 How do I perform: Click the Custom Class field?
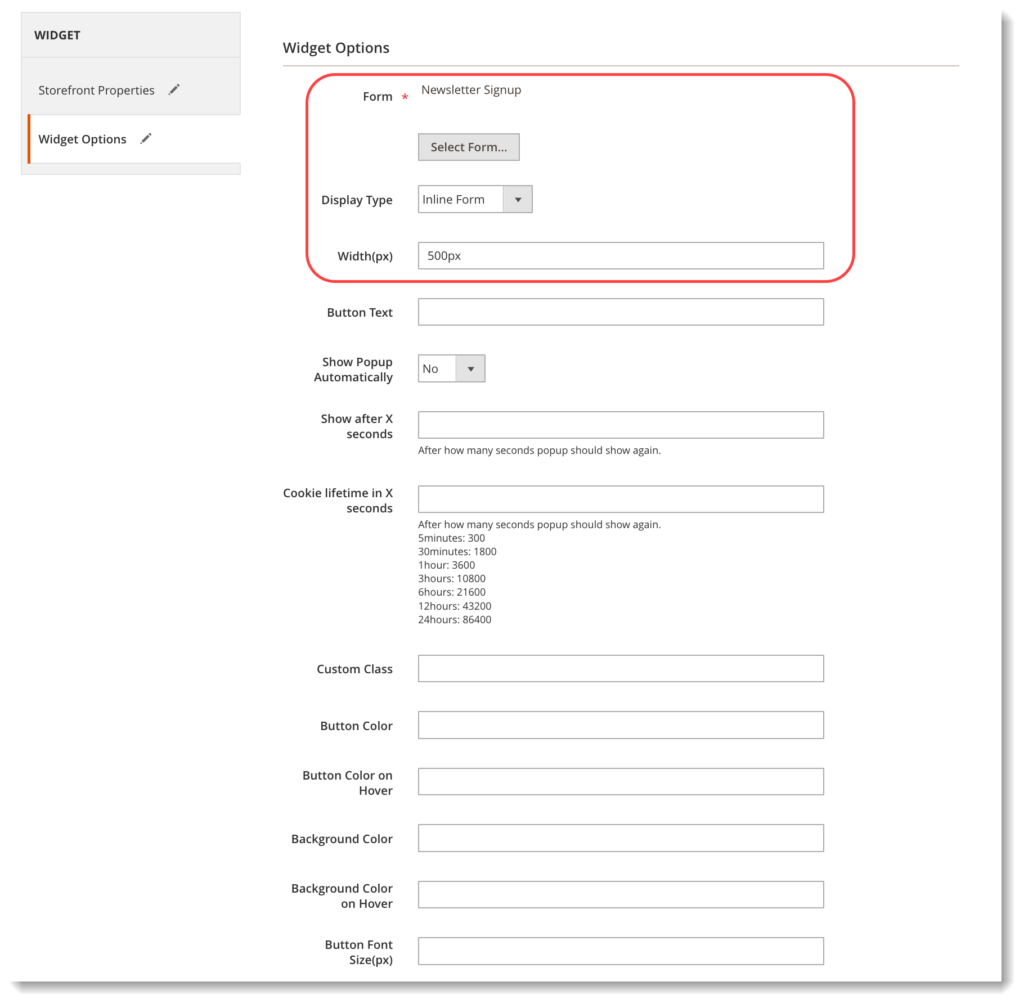(x=620, y=668)
